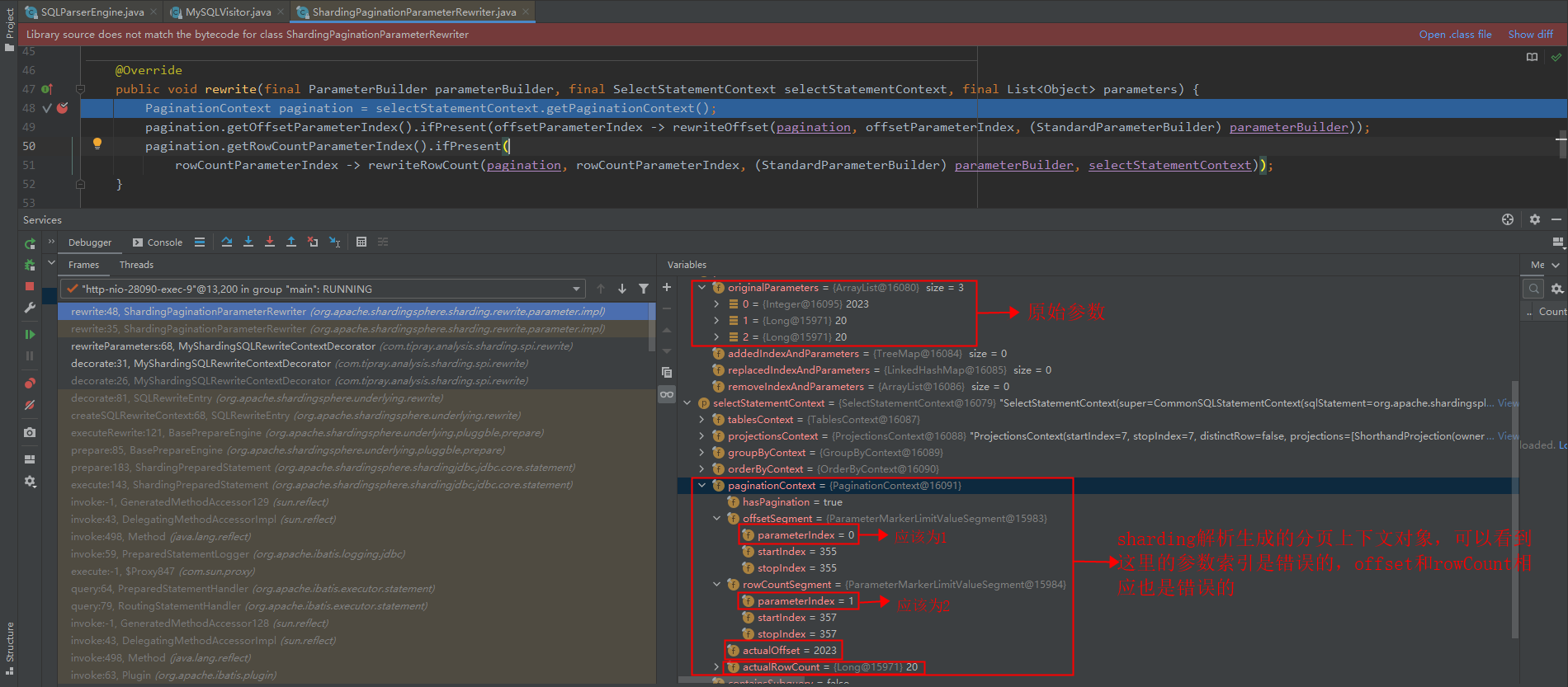The width and height of the screenshot is (1568, 687).
Task: Fold the rewrite method at line 47
Action: point(80,89)
